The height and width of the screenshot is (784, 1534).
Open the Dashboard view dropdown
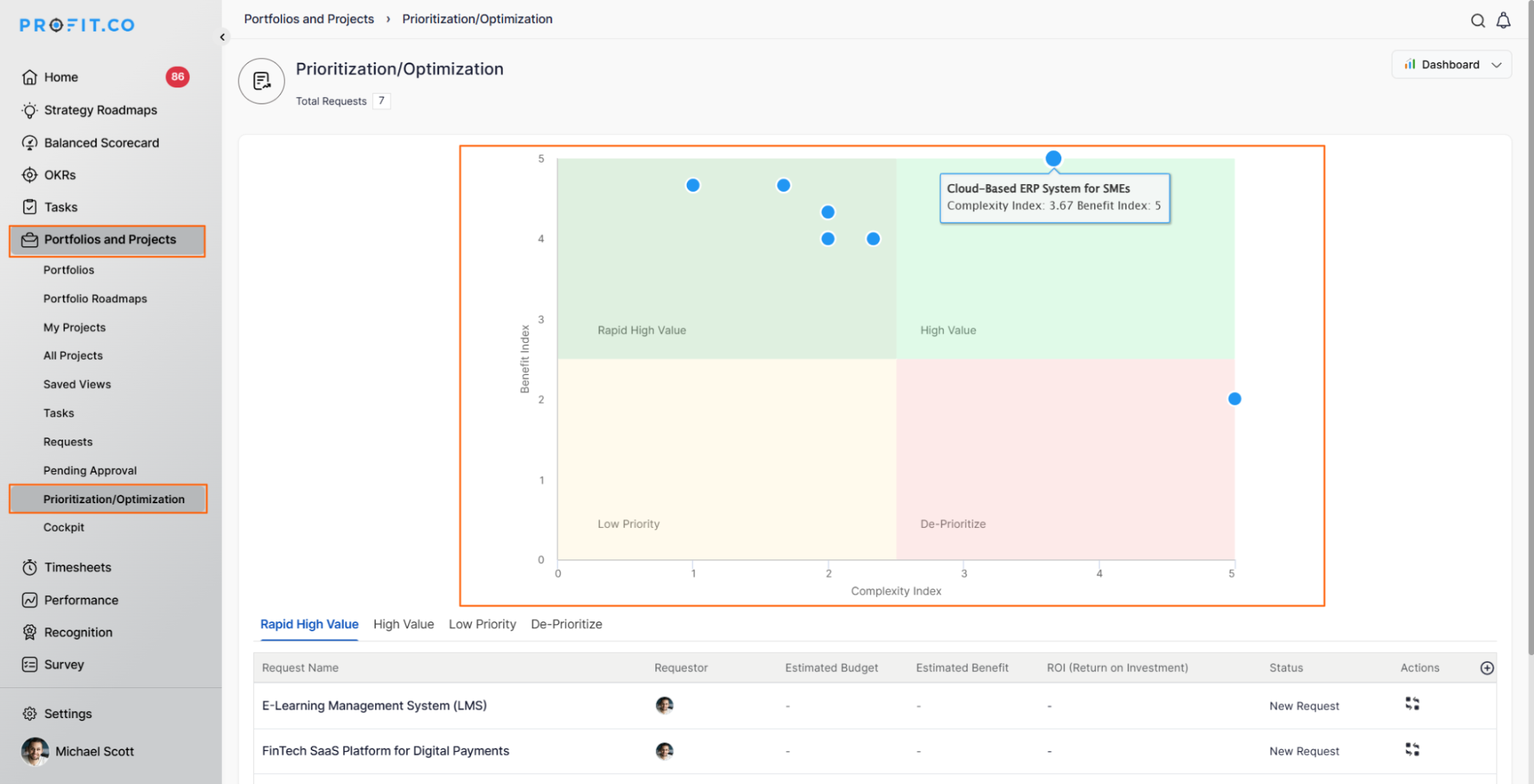[1451, 64]
